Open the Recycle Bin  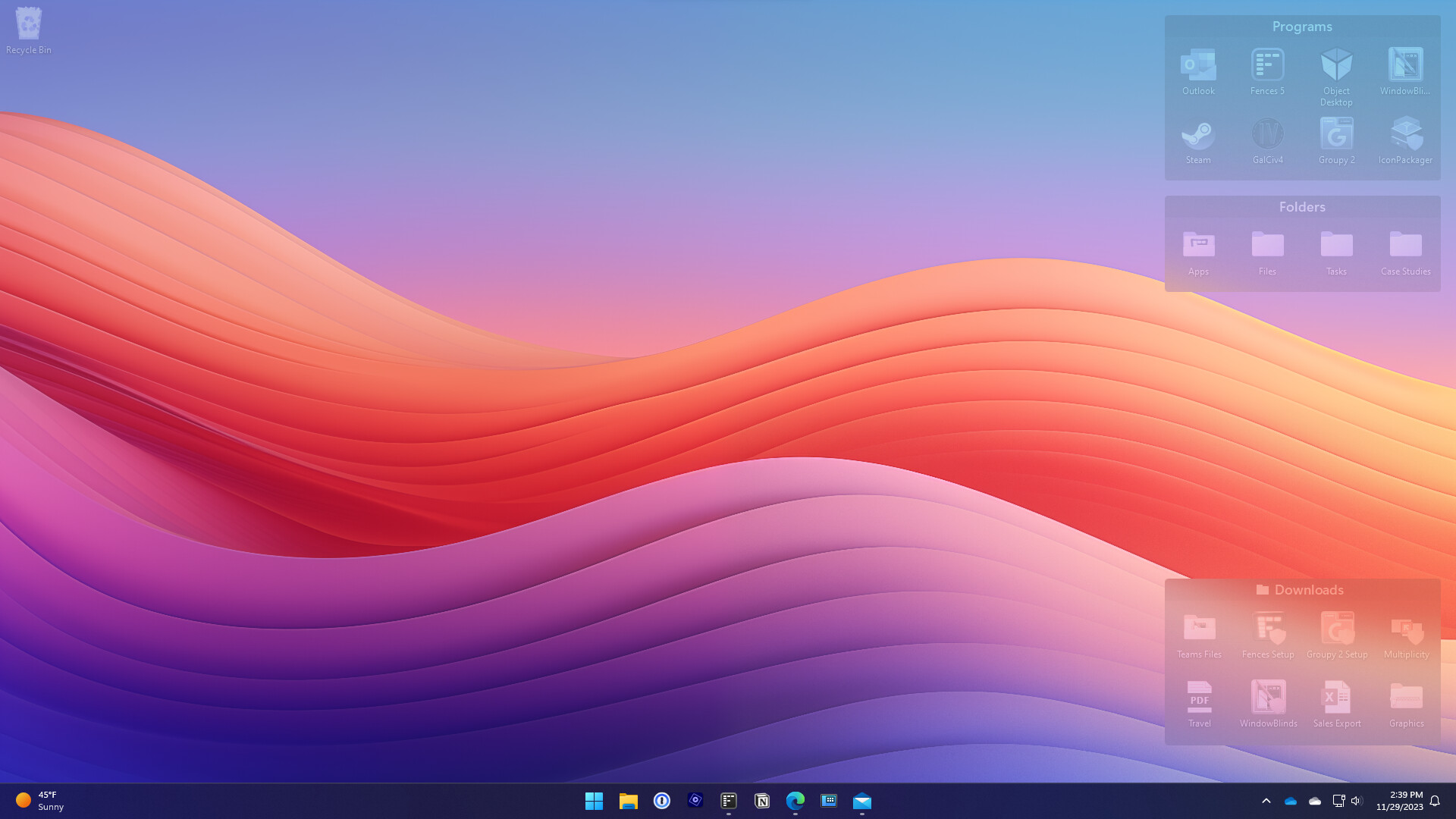(x=28, y=23)
